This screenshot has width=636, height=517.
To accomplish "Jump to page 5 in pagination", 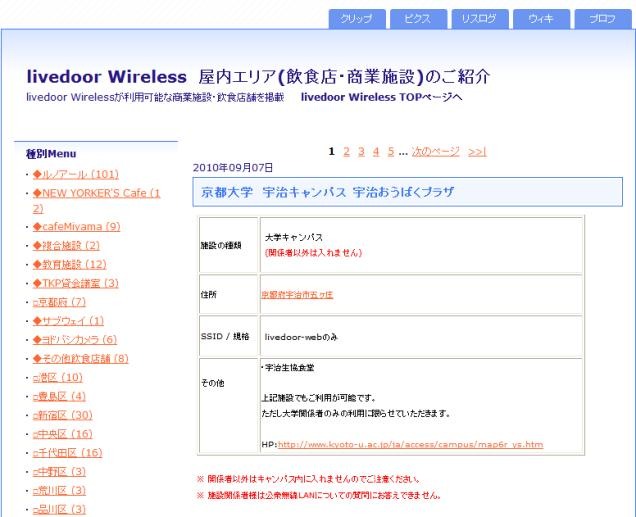I will (390, 151).
